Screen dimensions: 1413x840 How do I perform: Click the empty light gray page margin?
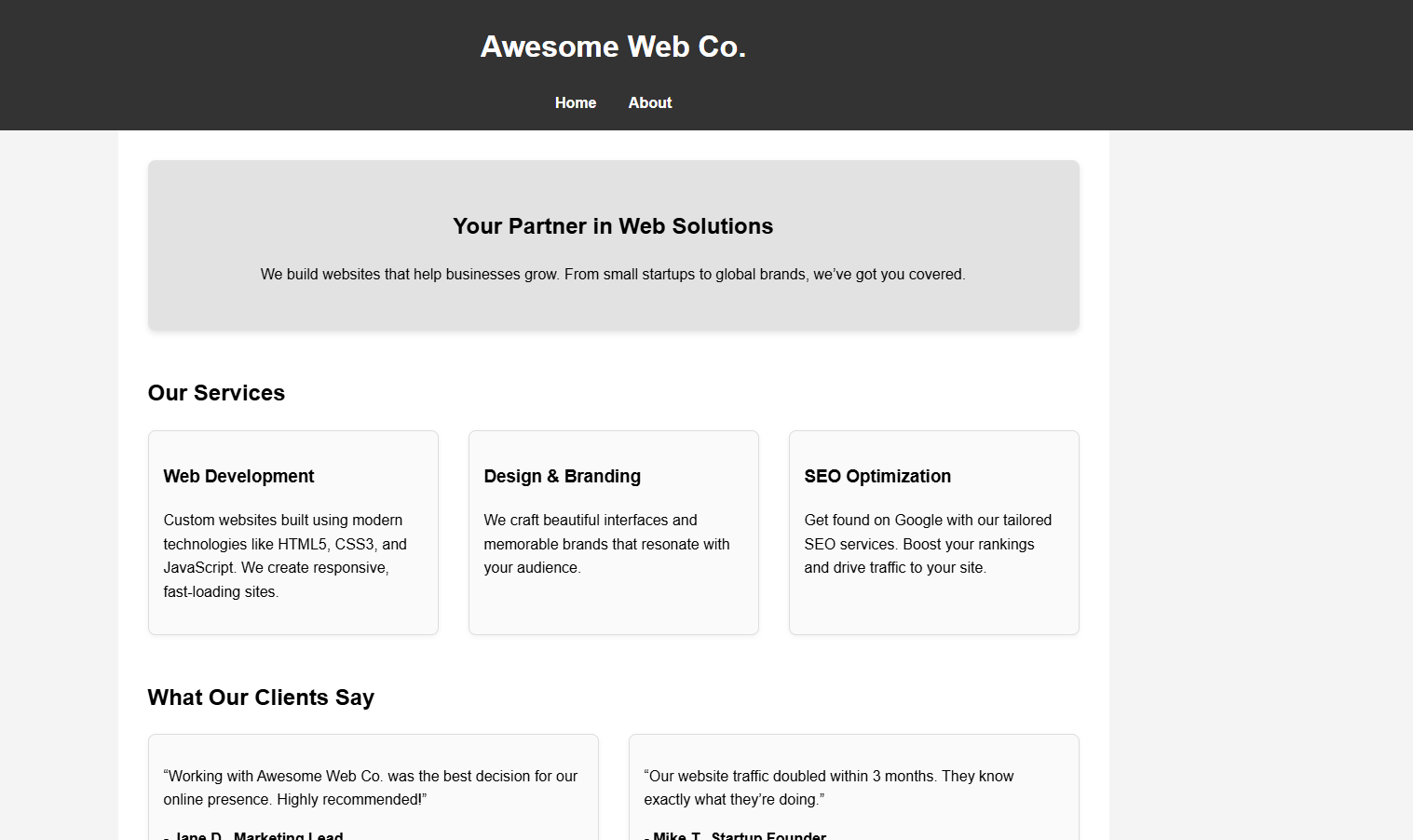(1257, 466)
